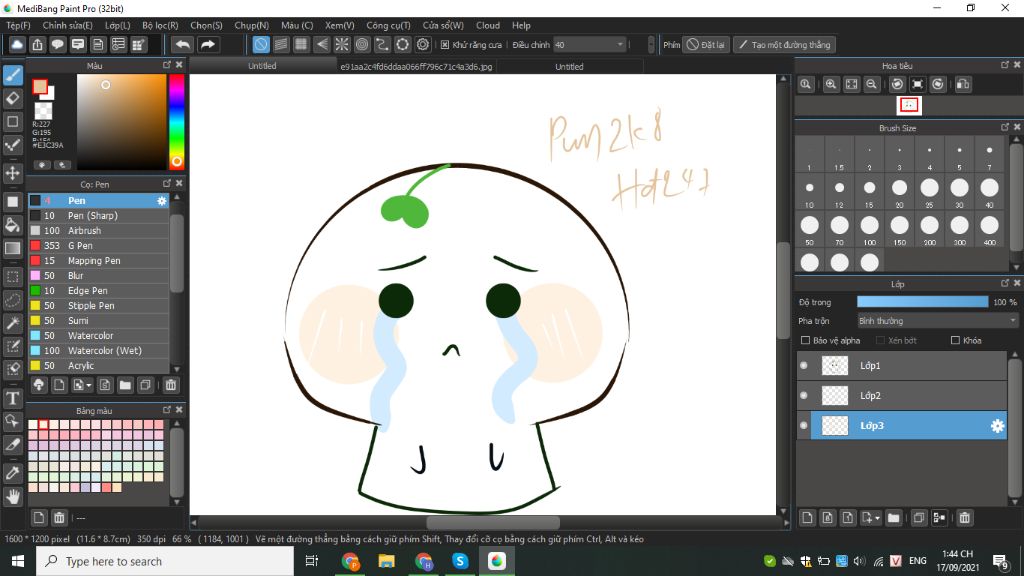The height and width of the screenshot is (576, 1024).
Task: Click the Windows taskbar search box
Action: point(165,561)
